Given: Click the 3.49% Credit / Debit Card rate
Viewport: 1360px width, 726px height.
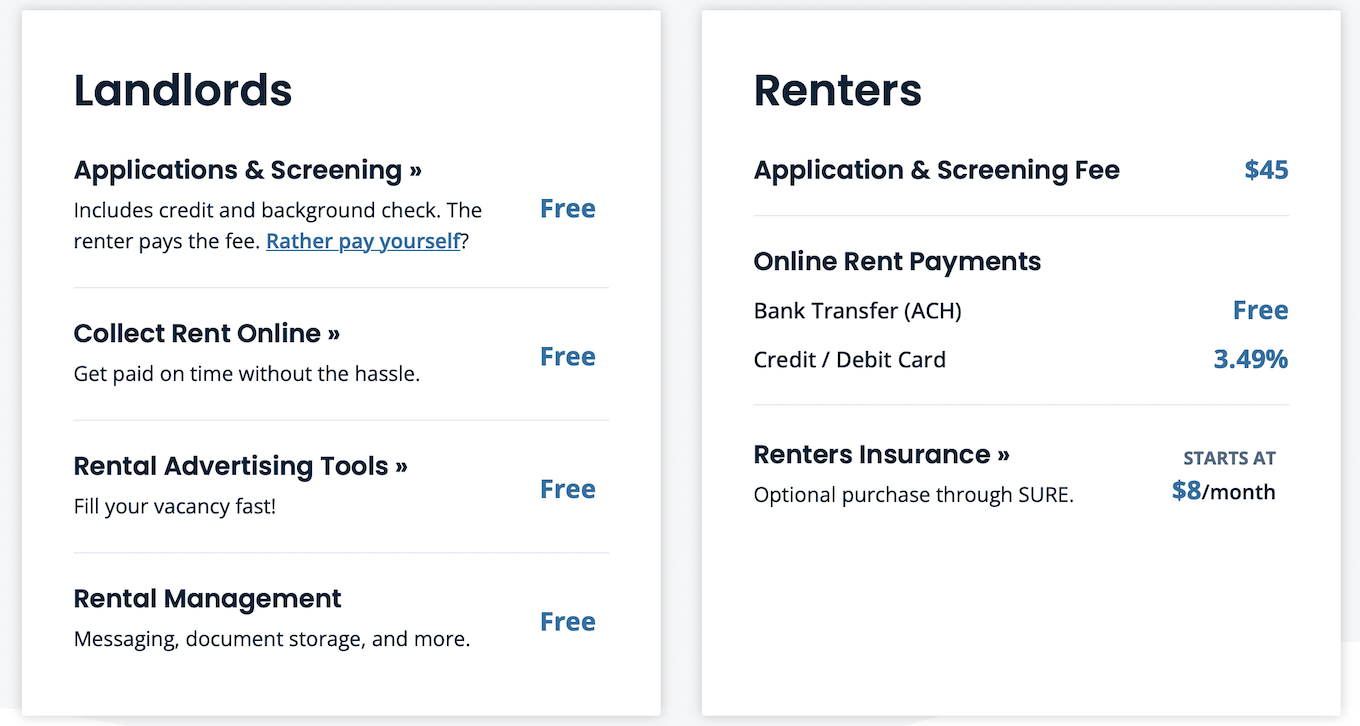Looking at the screenshot, I should (1251, 359).
